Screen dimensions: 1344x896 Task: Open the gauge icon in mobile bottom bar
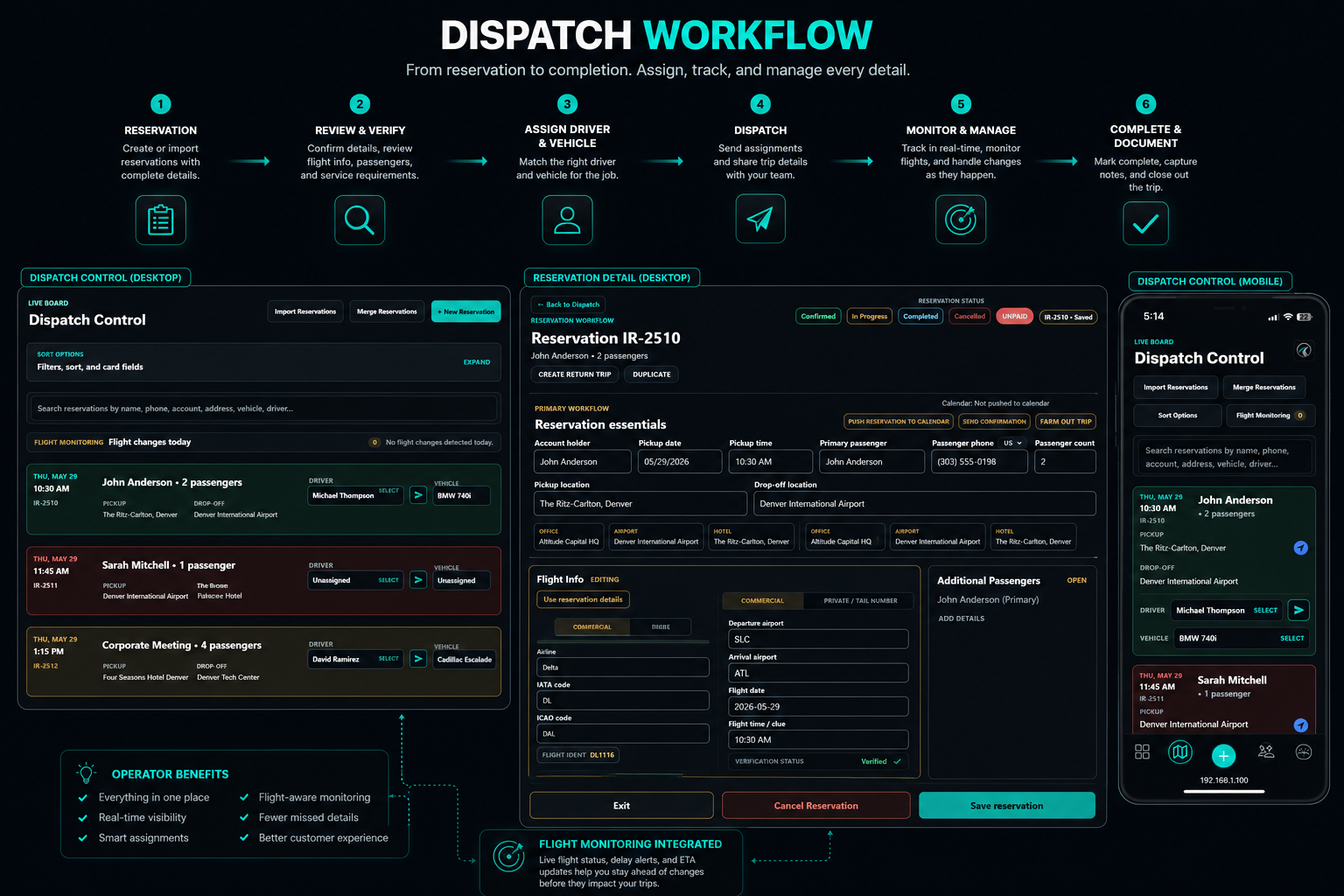(x=1304, y=752)
